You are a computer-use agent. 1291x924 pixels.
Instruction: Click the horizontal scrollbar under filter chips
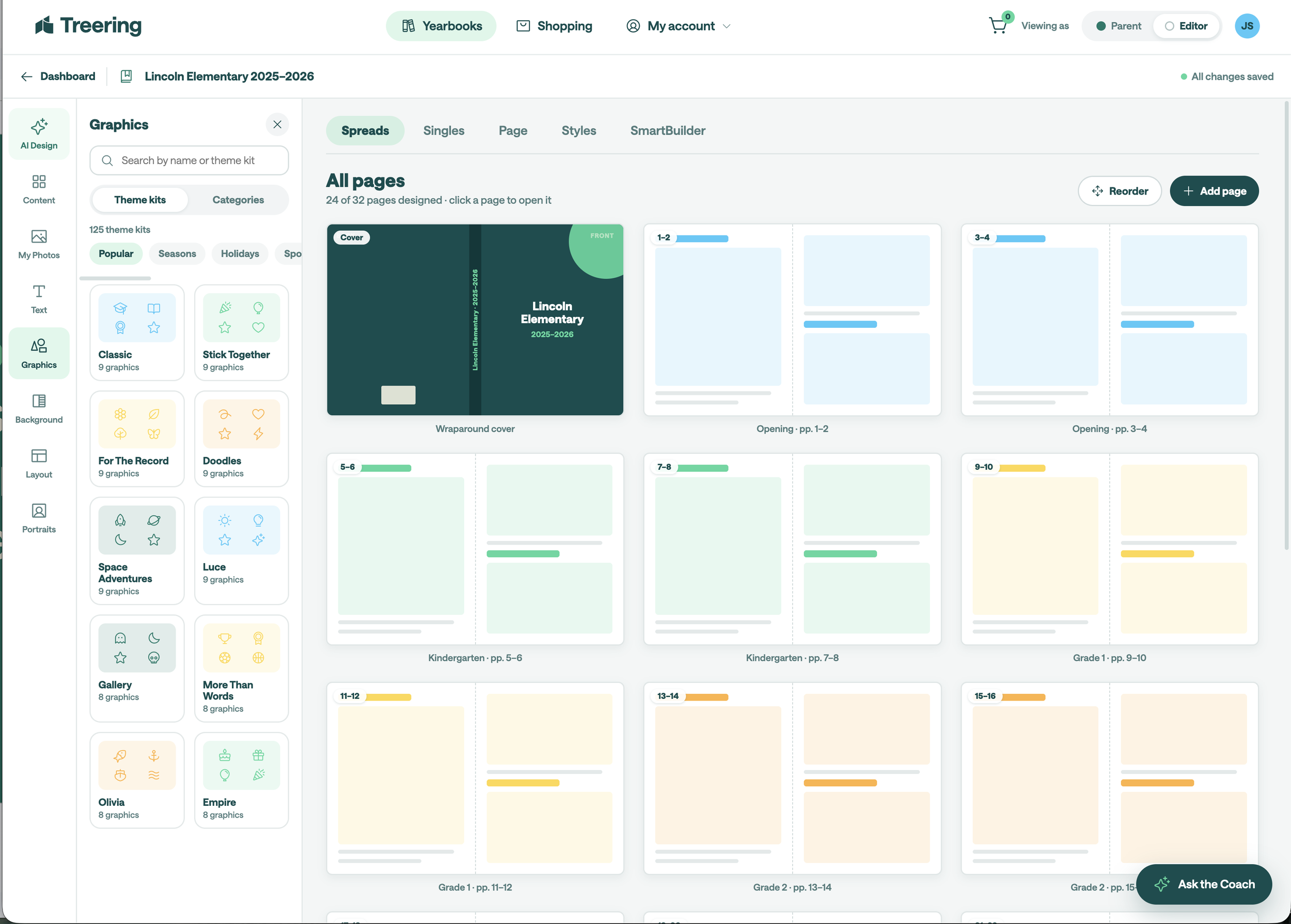(115, 278)
